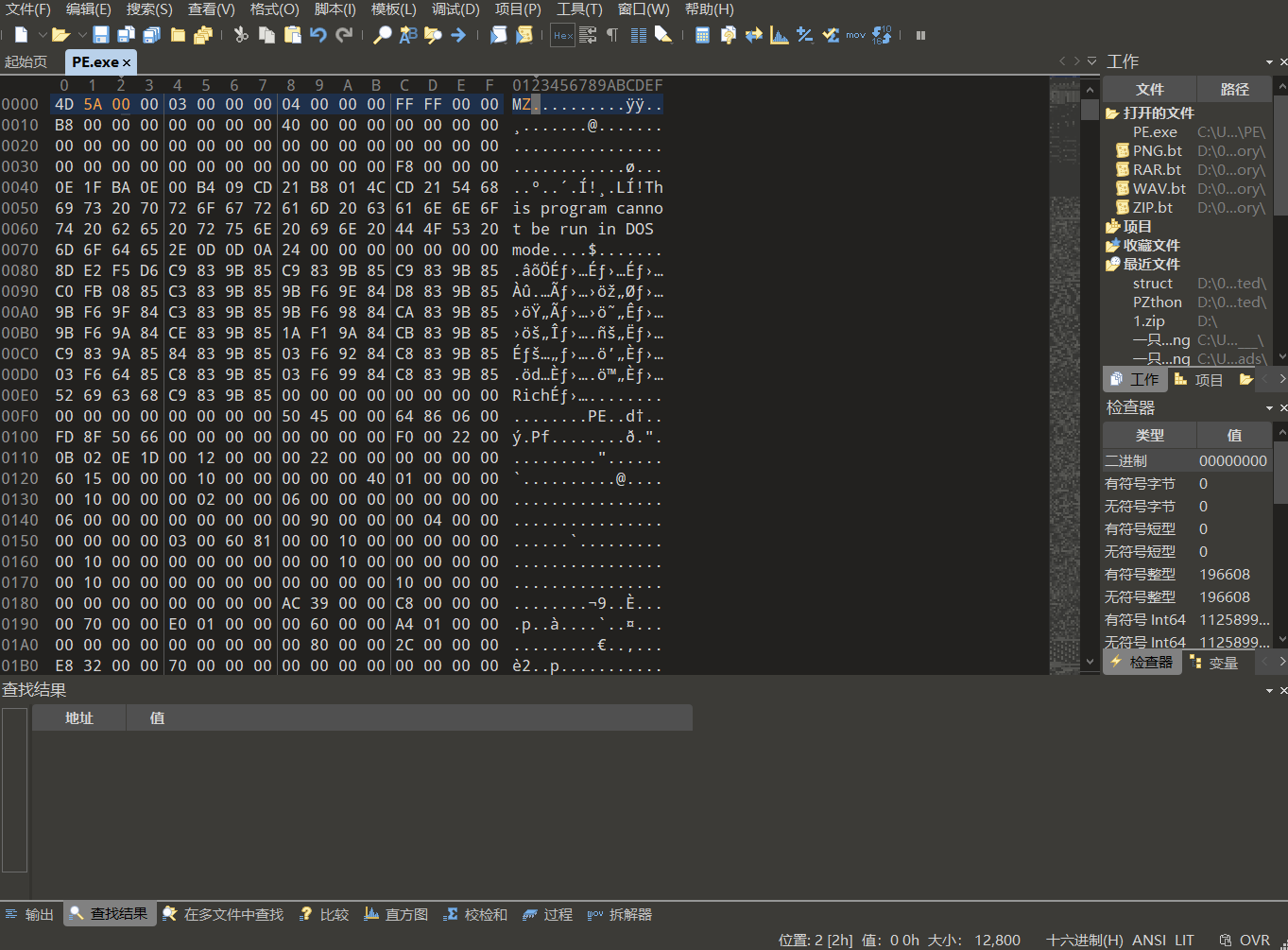Toggle the column lines display button
Image resolution: width=1288 pixels, height=950 pixels.
[639, 35]
